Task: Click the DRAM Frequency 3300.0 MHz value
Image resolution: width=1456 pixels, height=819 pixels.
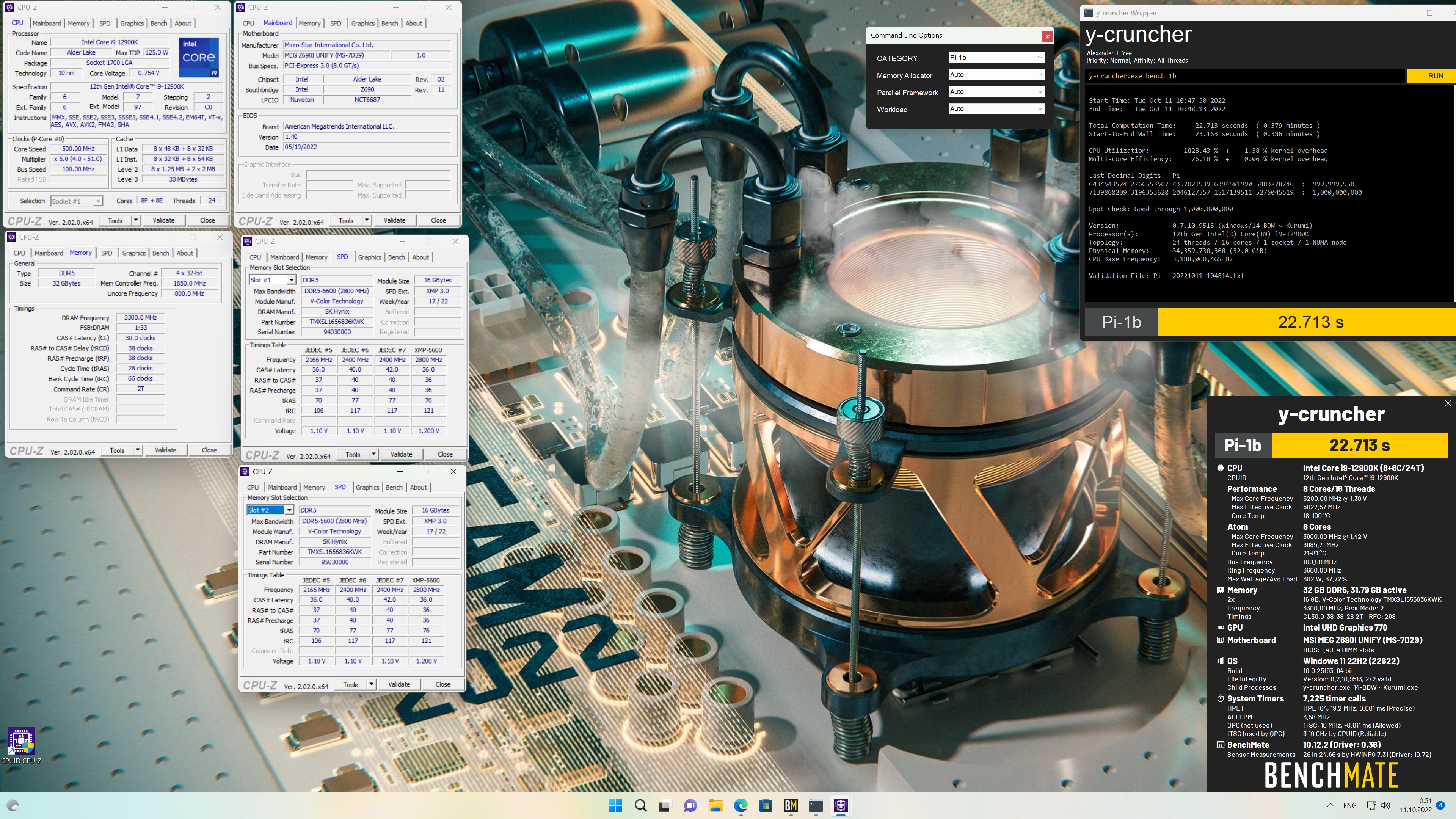Action: click(140, 318)
